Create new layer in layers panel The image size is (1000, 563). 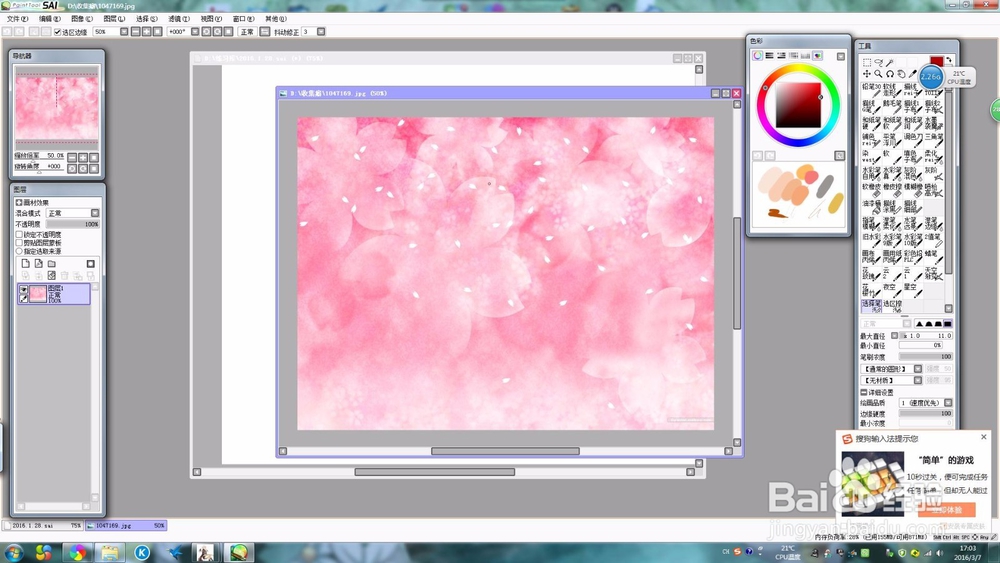point(26,263)
